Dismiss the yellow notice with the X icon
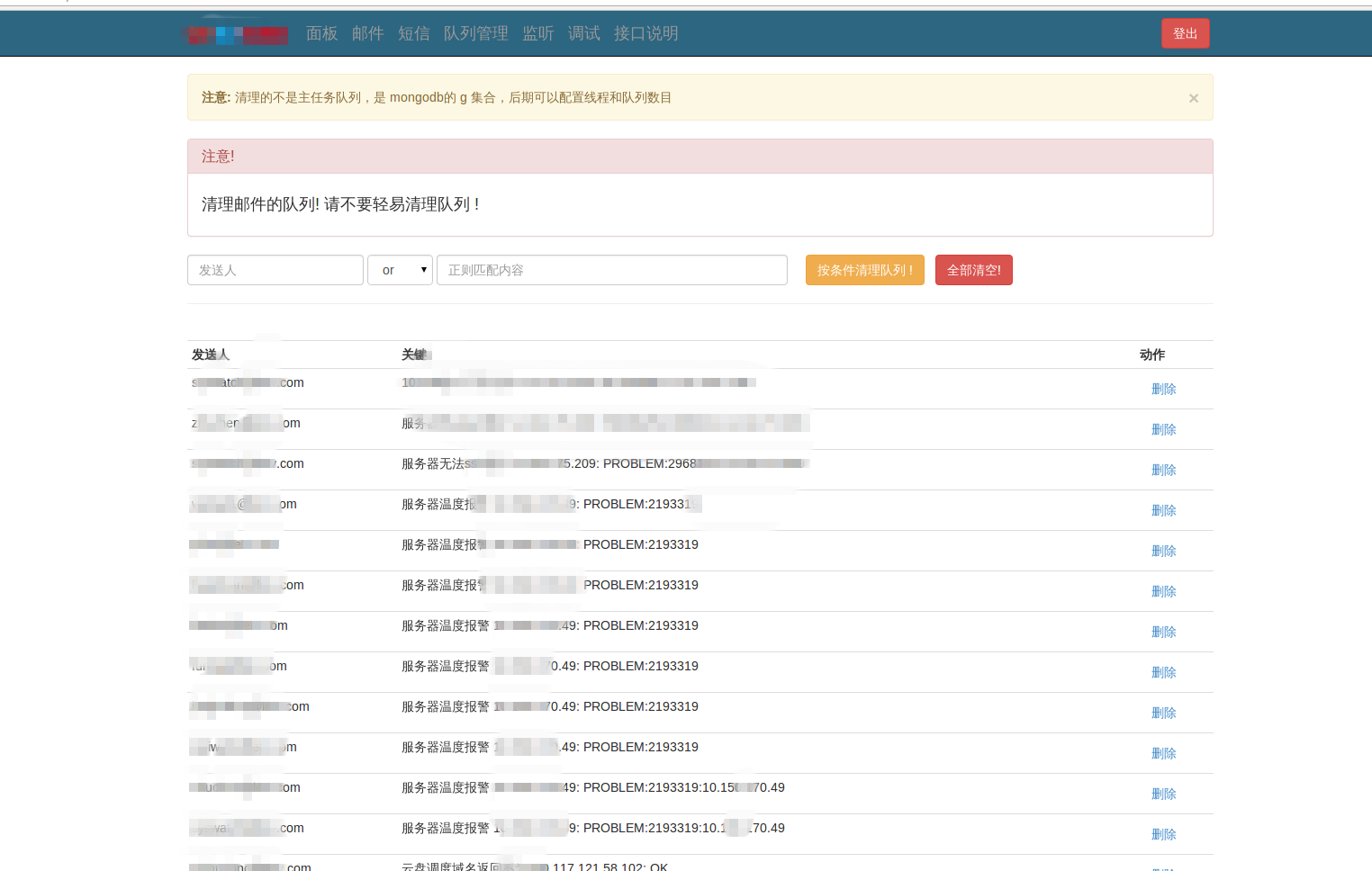The height and width of the screenshot is (871, 1372). coord(1193,98)
